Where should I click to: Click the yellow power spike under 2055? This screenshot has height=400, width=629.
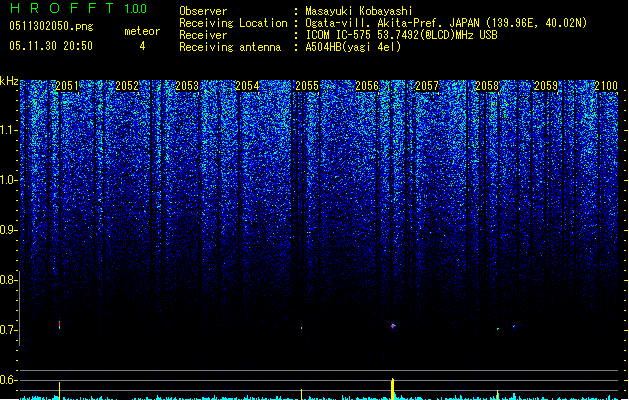[x=302, y=394]
